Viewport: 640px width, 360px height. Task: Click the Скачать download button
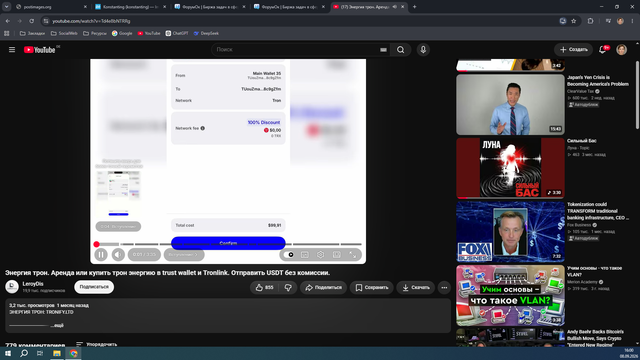[416, 288]
